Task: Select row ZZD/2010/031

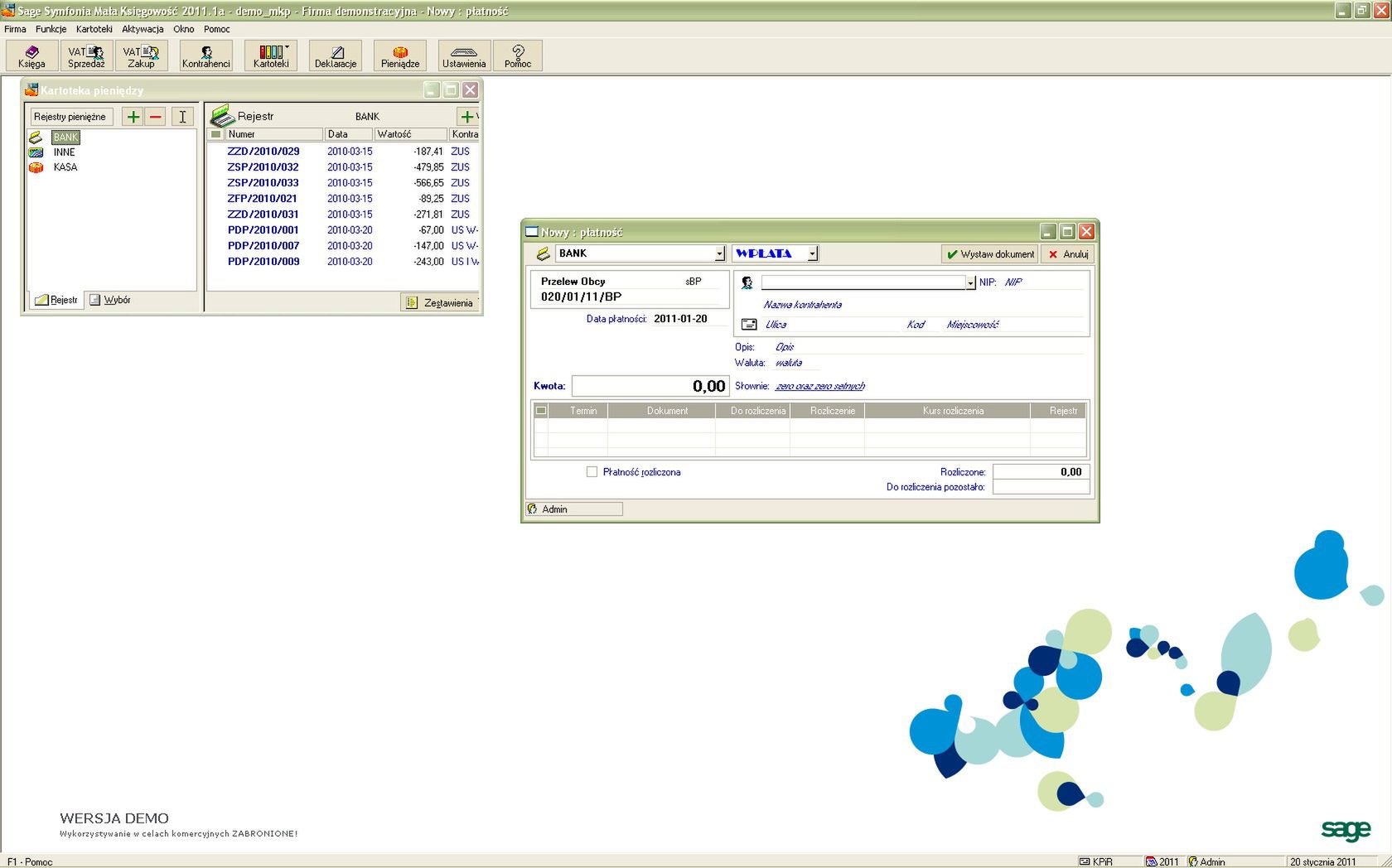Action: (343, 215)
